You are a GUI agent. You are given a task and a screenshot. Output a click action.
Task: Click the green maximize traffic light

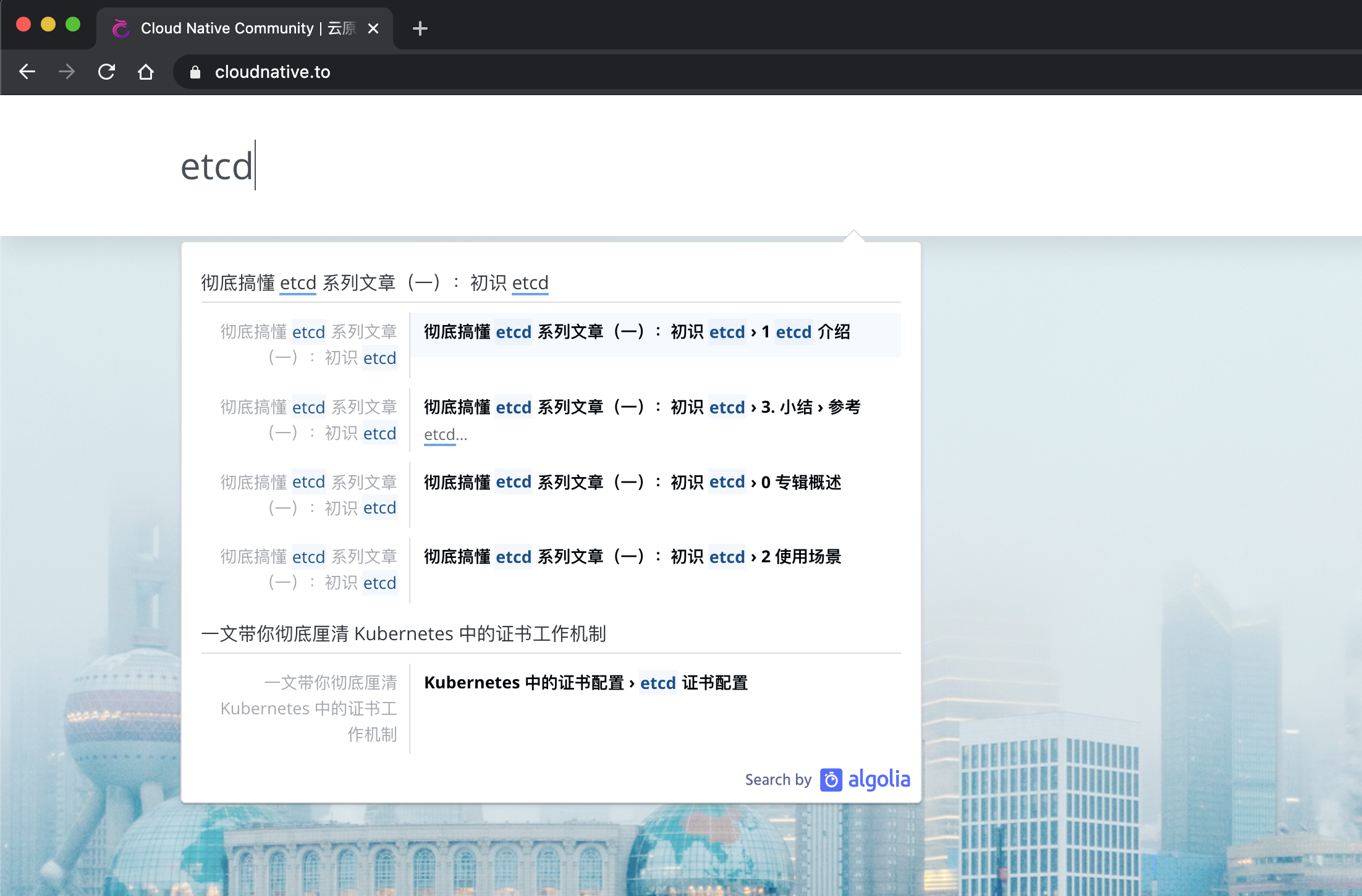(x=74, y=24)
